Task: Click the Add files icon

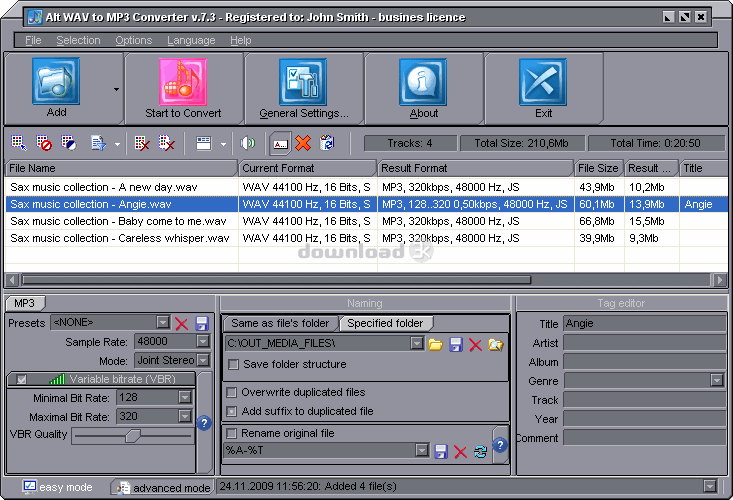Action: (56, 81)
